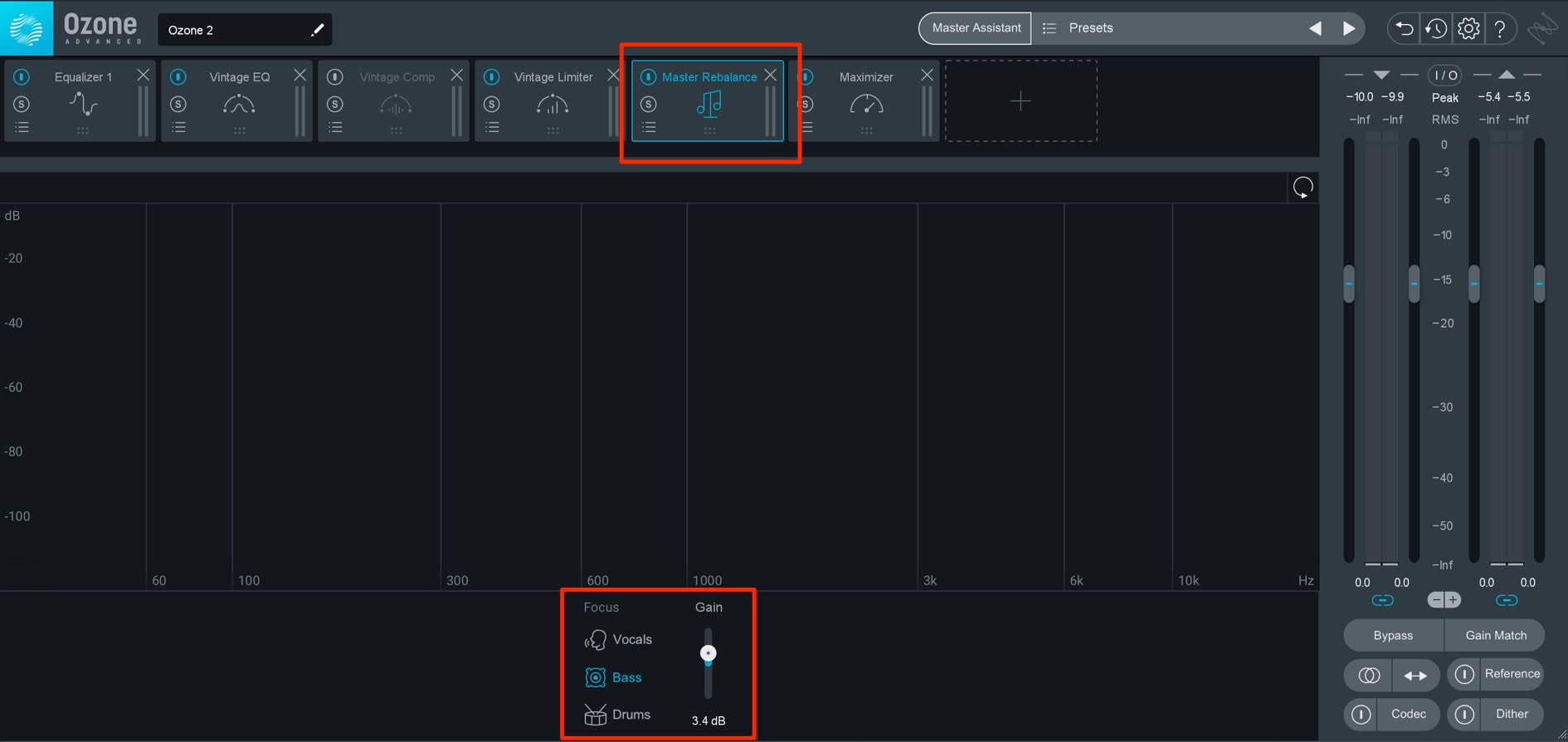The width and height of the screenshot is (1568, 742).
Task: Open the Codec panel
Action: pos(1409,714)
